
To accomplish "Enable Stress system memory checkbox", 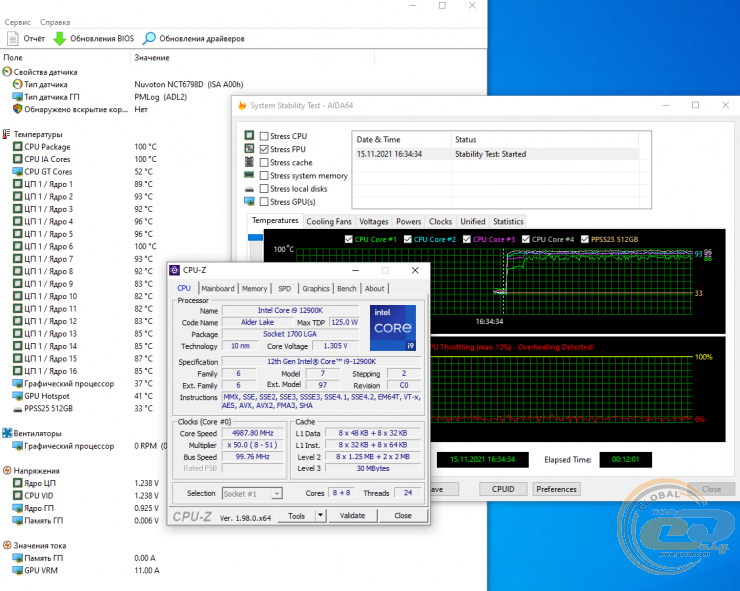I will pos(264,176).
